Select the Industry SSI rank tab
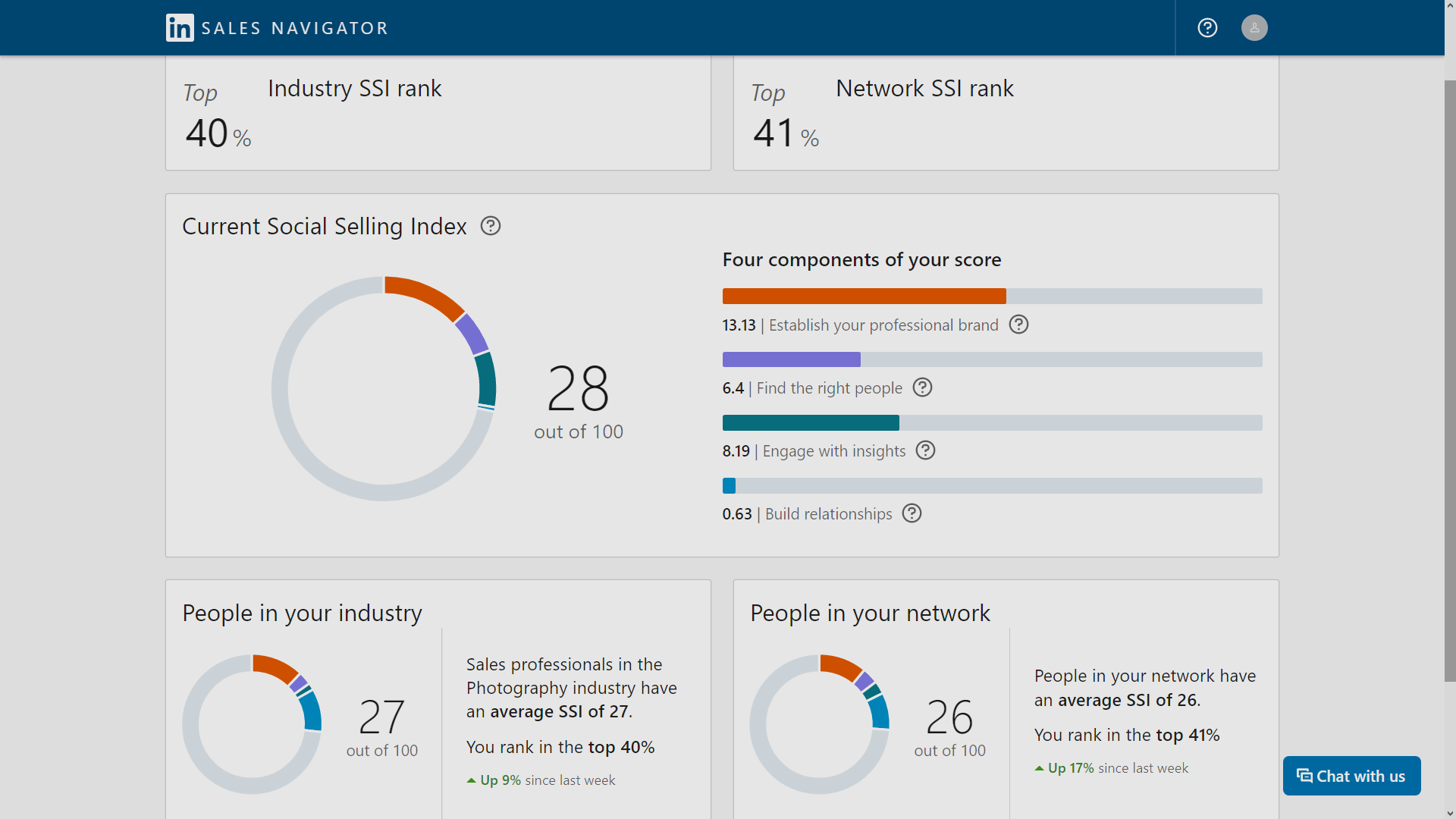The width and height of the screenshot is (1456, 819). coord(437,113)
